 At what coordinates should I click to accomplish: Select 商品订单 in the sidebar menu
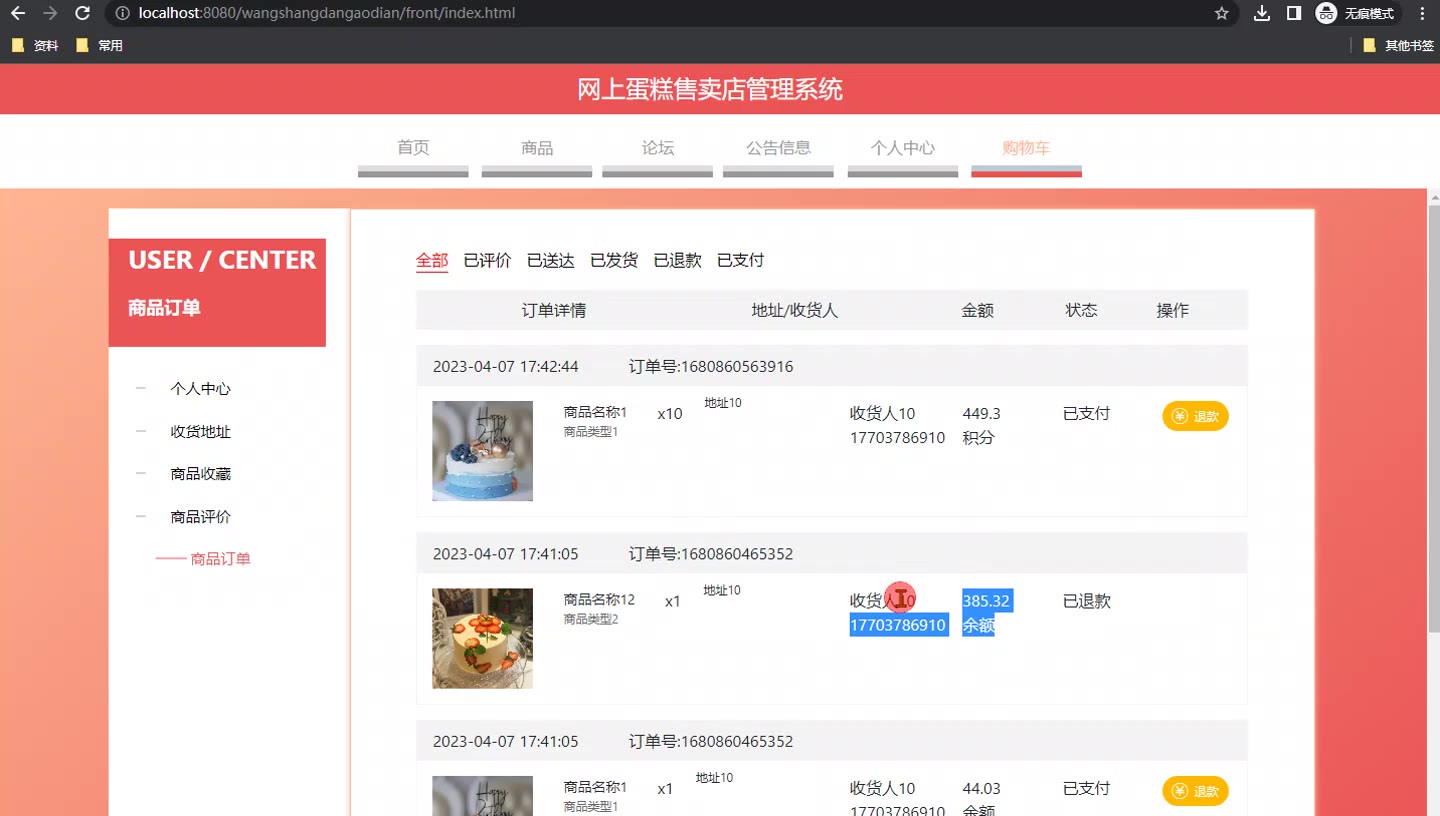click(x=220, y=559)
